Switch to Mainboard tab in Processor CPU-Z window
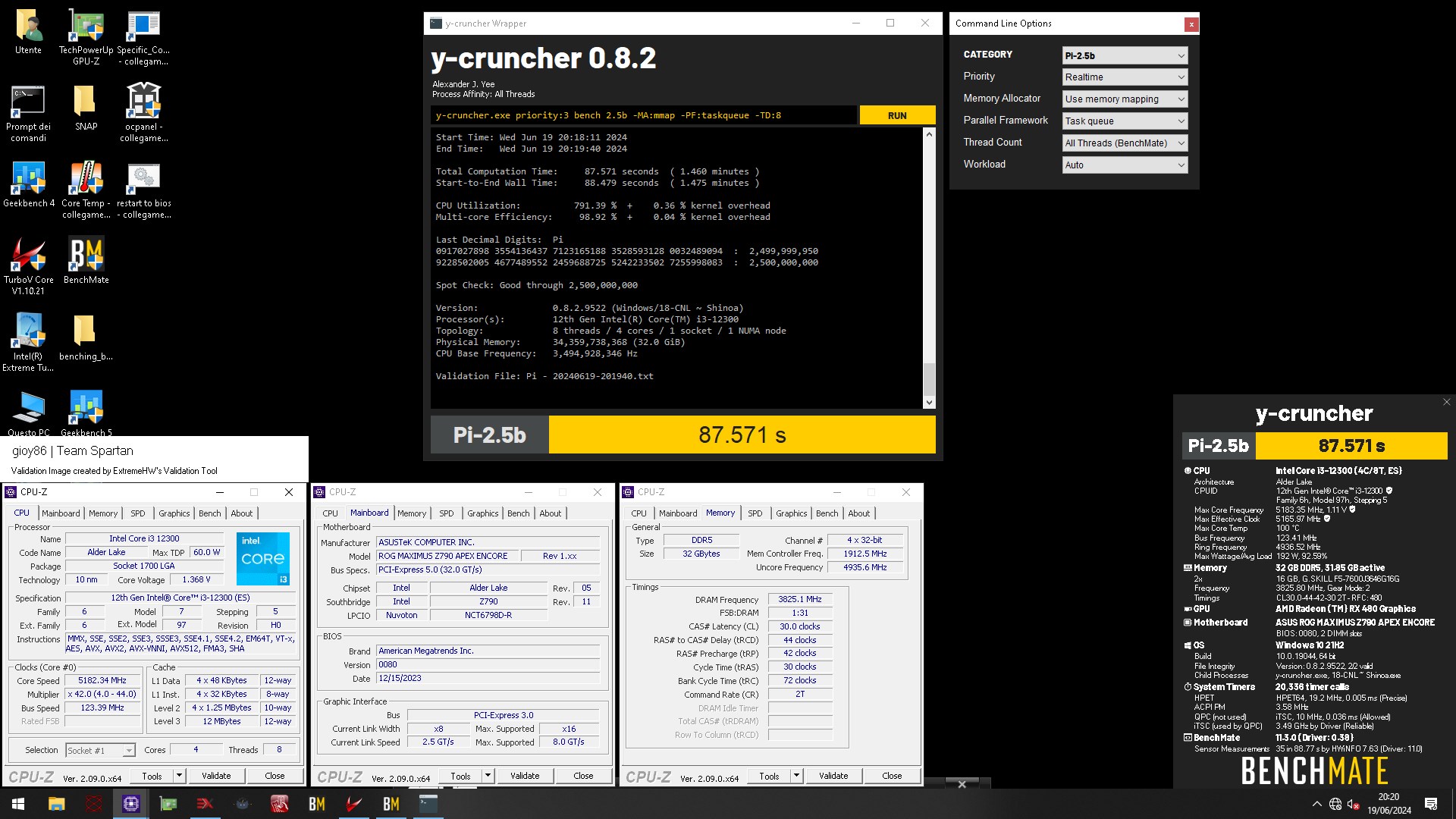Screen dimensions: 1456x819 (61, 513)
